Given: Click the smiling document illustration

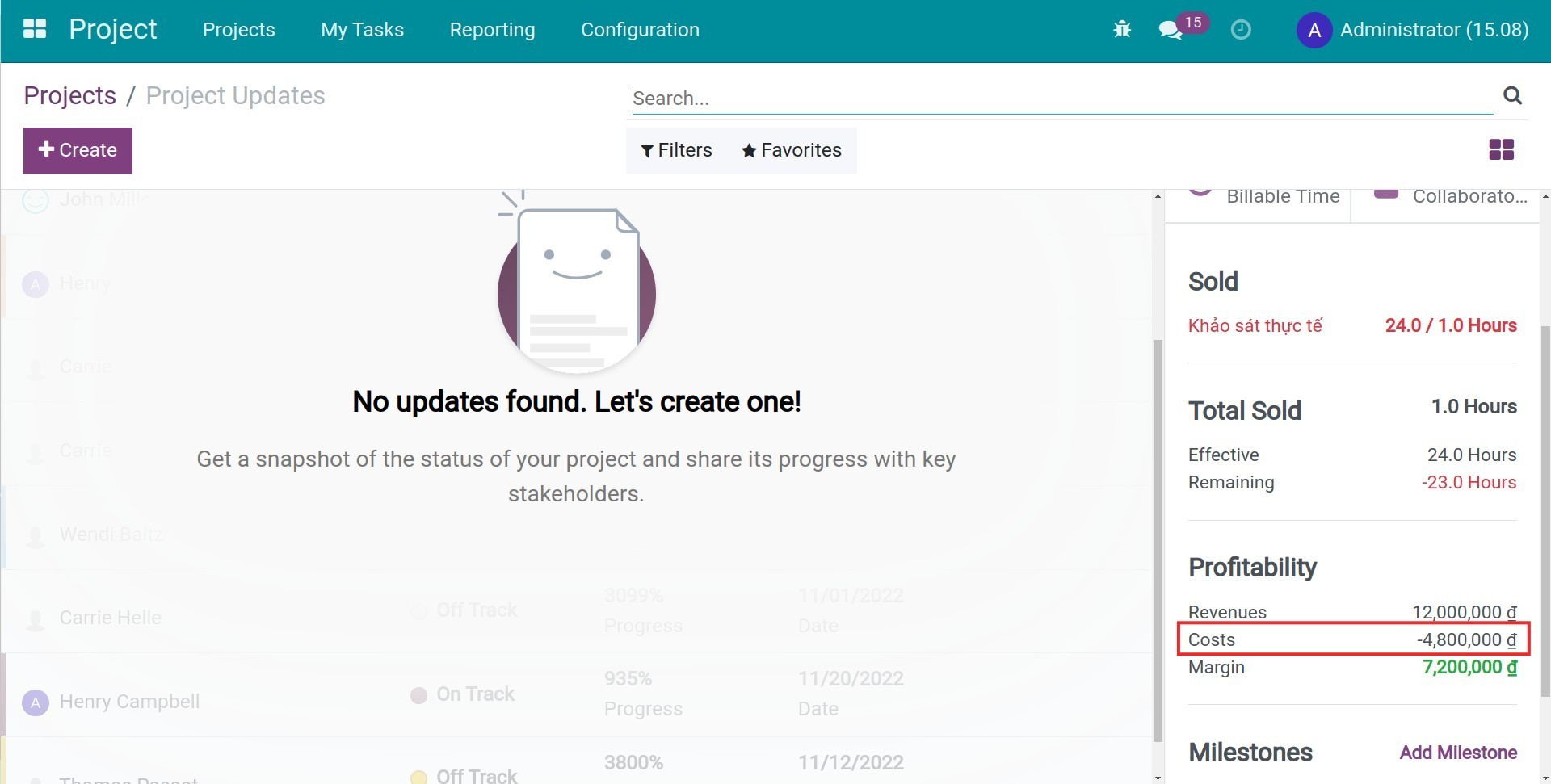Looking at the screenshot, I should coord(577,287).
